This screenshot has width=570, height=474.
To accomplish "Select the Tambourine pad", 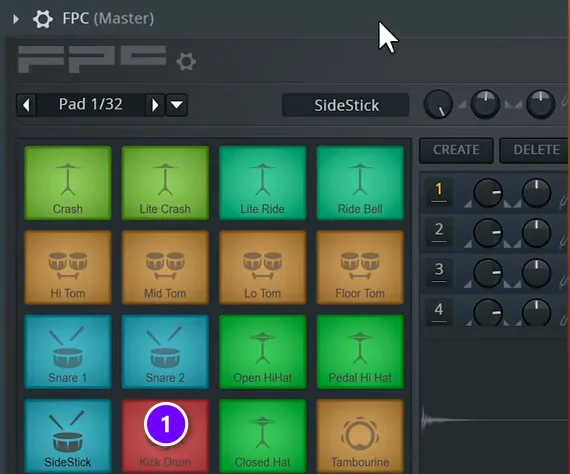I will tap(360, 436).
